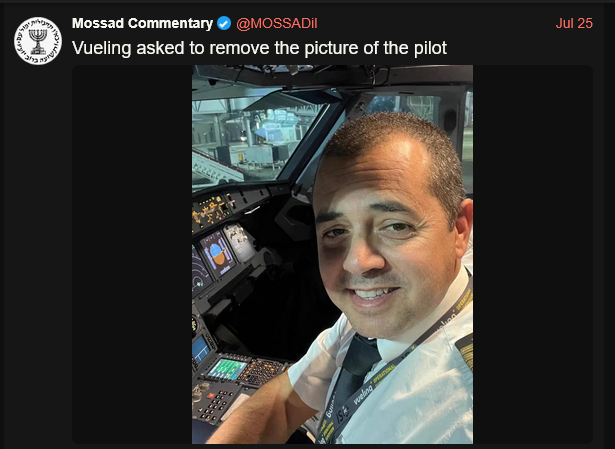Click the green MCDU screen in photo
This screenshot has height=449, width=615.
coord(226,369)
